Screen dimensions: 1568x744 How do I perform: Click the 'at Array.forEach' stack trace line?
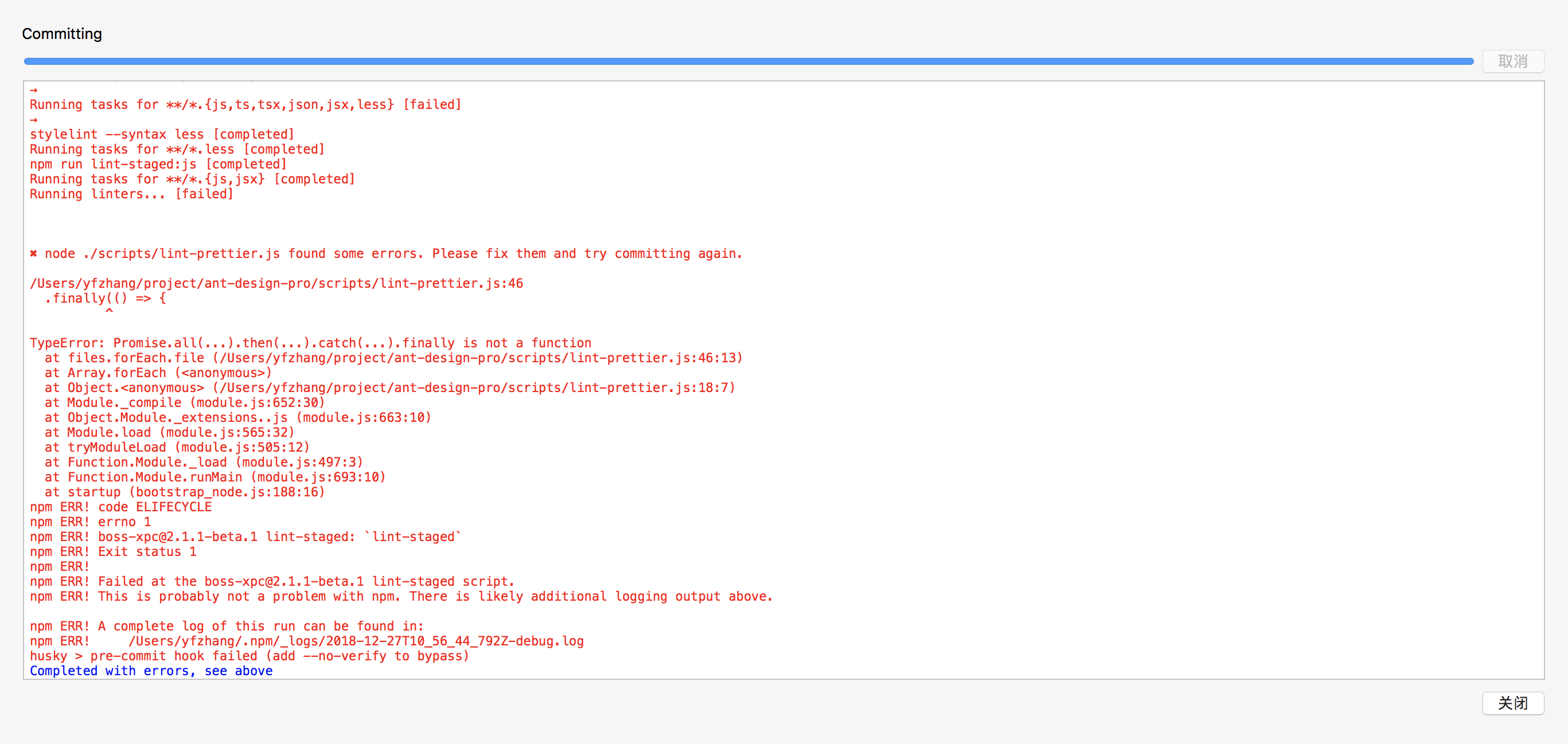pyautogui.click(x=157, y=373)
